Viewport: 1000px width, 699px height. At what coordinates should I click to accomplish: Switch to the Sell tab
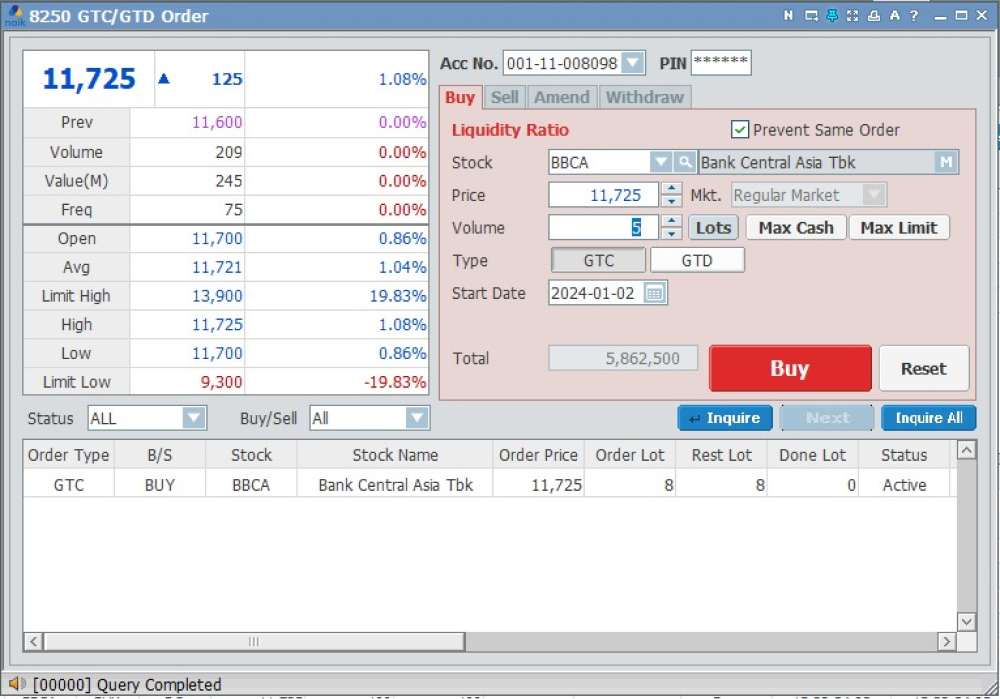click(x=505, y=97)
